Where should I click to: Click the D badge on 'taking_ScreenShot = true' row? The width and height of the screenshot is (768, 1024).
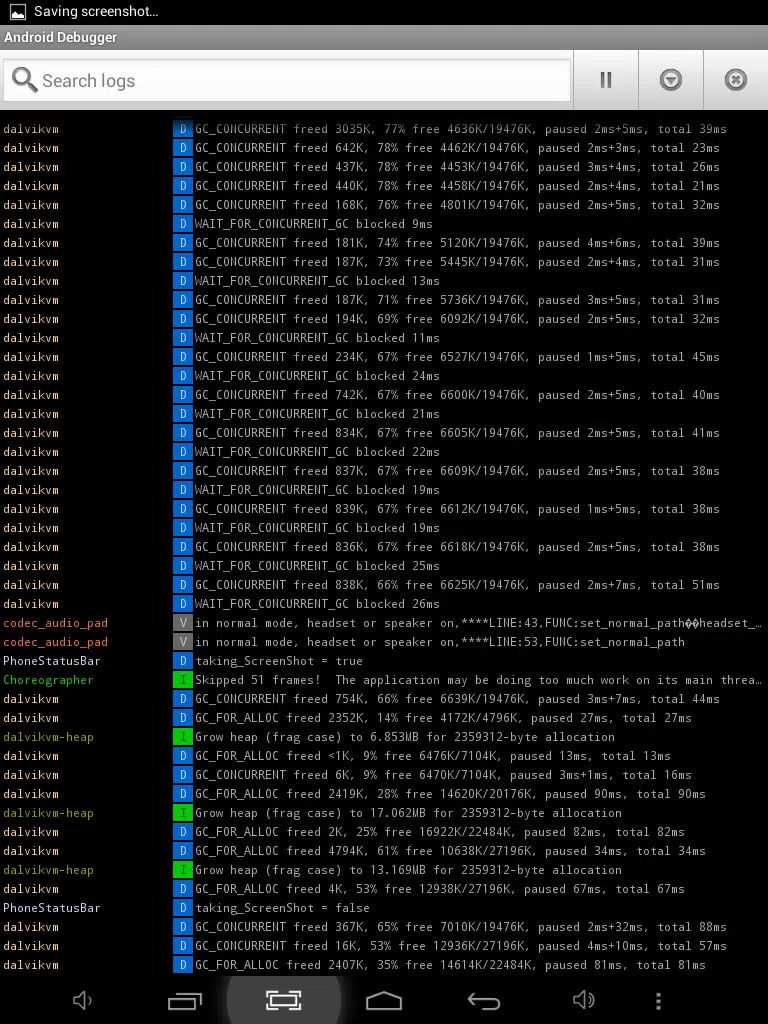(x=183, y=661)
